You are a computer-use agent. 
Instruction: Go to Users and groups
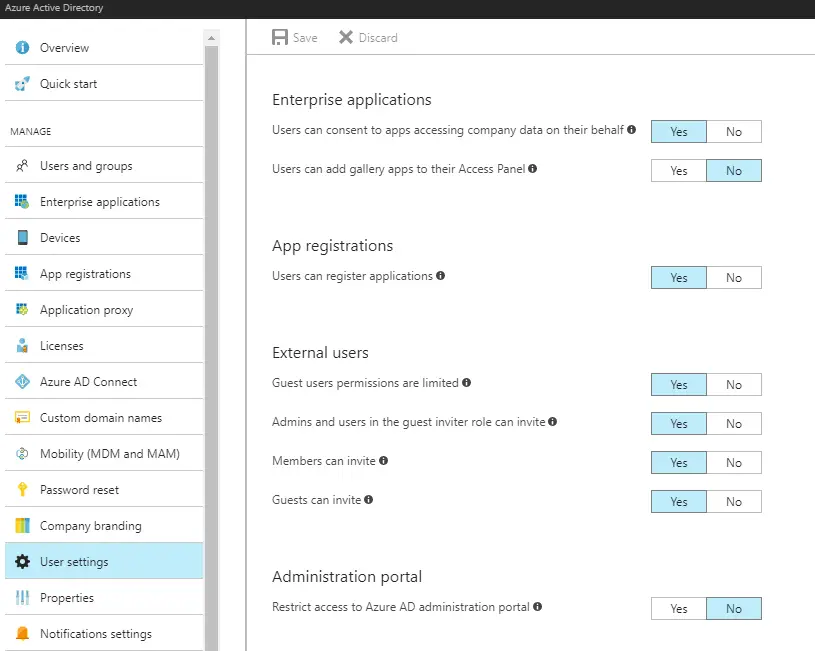pos(104,165)
